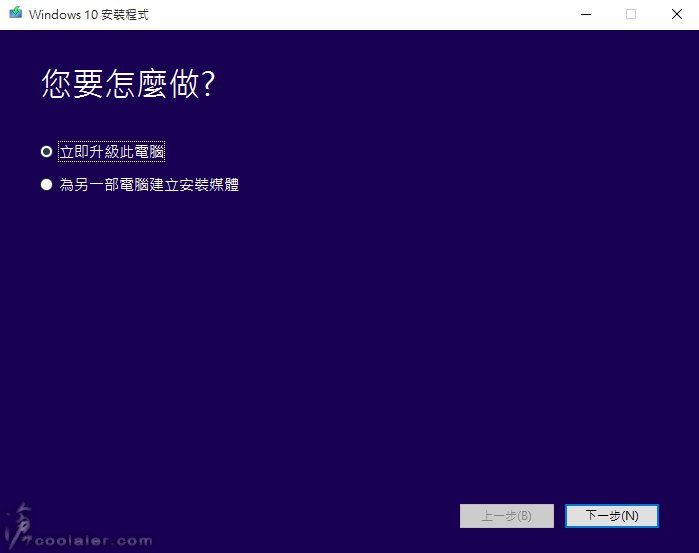
Task: Click blank purple space left of 上一步(B)
Action: pyautogui.click(x=300, y=516)
